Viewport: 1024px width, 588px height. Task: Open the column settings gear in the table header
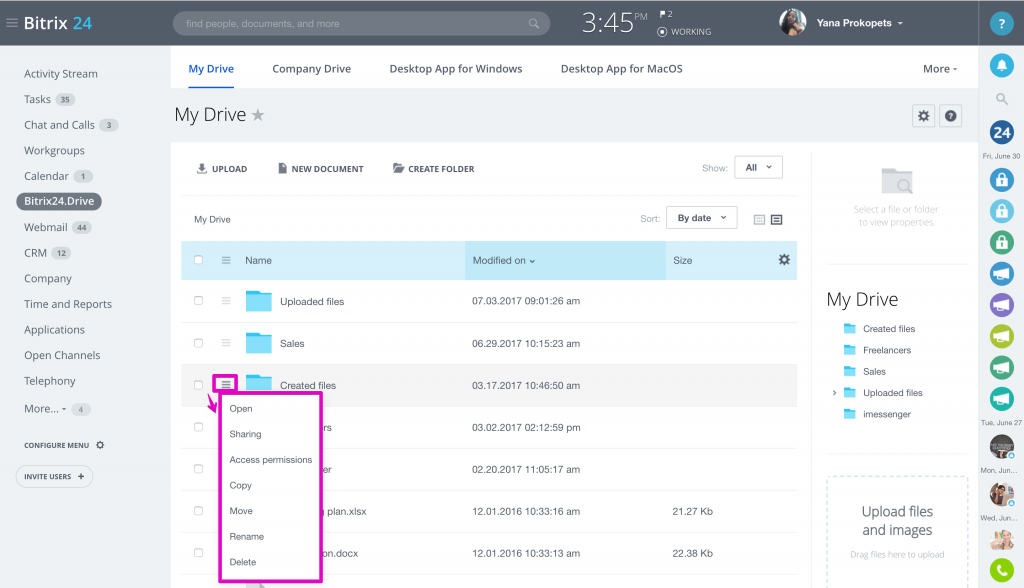pyautogui.click(x=784, y=260)
